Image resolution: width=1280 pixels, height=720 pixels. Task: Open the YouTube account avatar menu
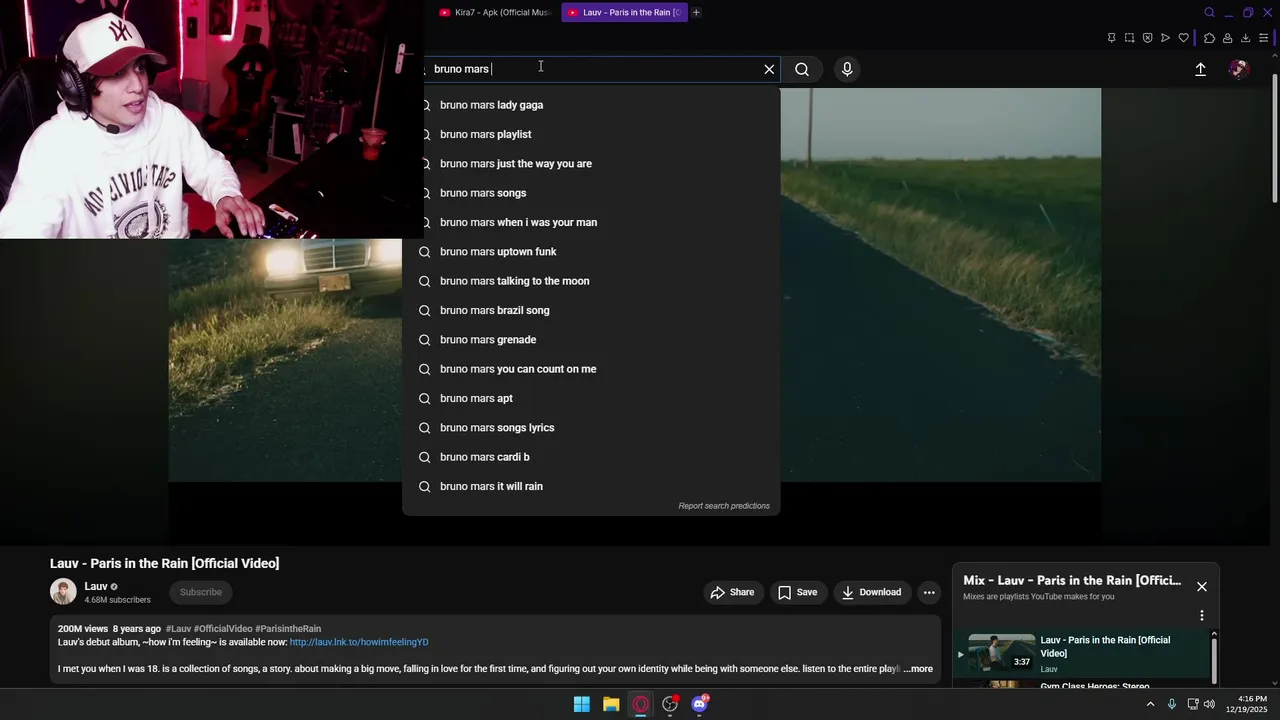pos(1239,69)
